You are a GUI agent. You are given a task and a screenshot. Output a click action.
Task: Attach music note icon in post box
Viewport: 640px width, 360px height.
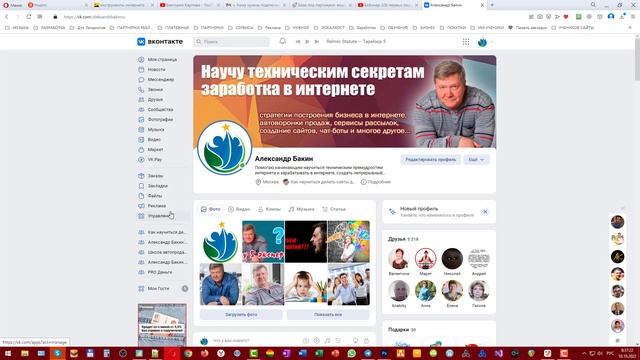click(327, 340)
